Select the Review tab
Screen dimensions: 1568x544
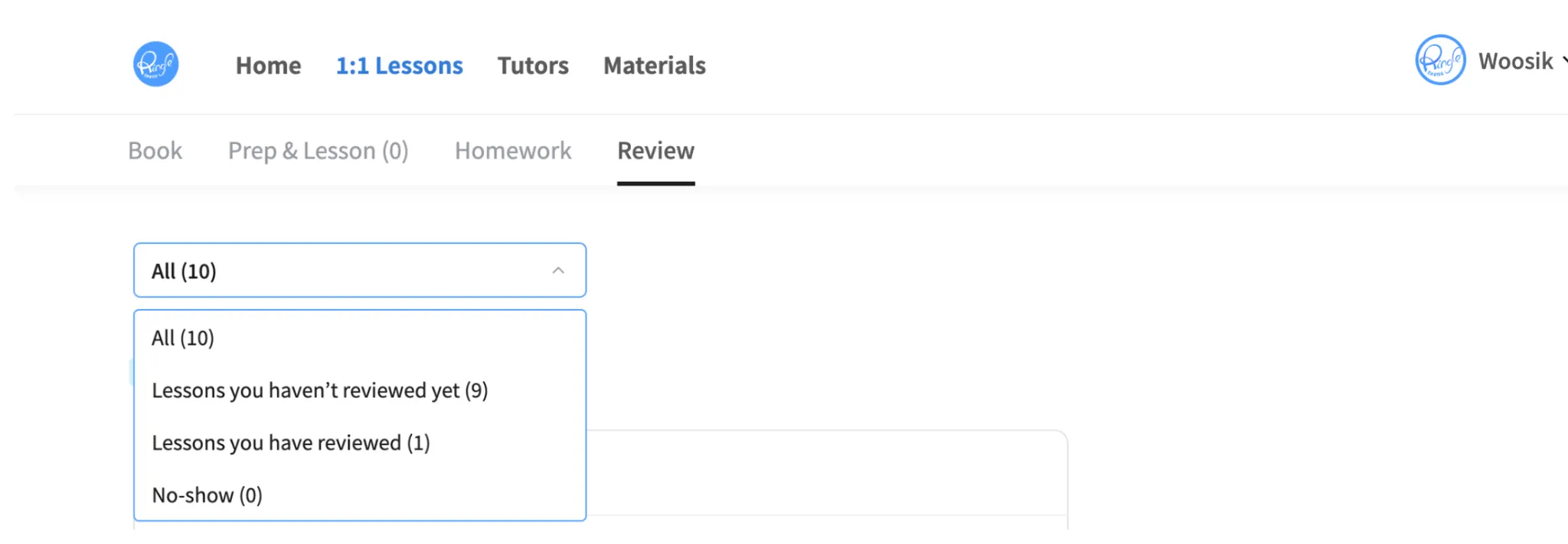pos(655,151)
